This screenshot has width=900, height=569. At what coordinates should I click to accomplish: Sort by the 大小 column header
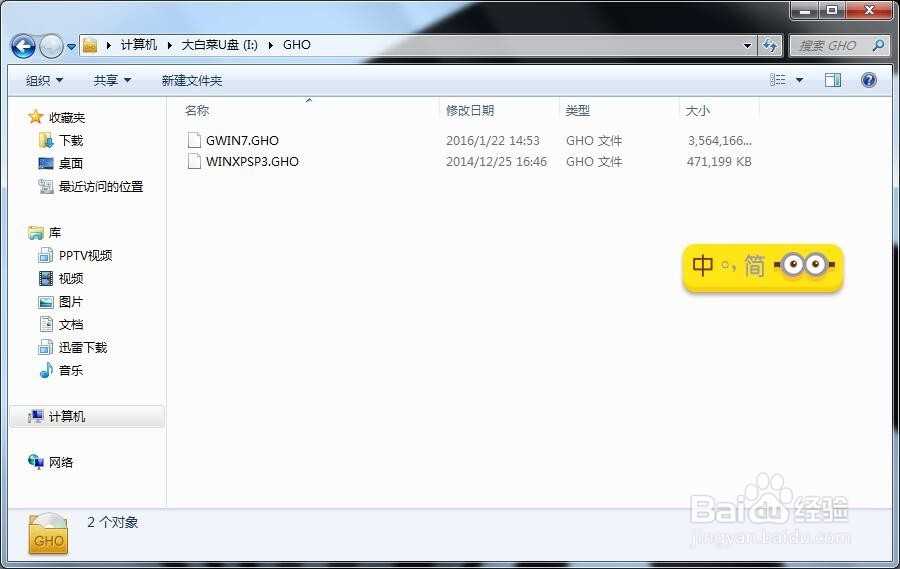(697, 110)
